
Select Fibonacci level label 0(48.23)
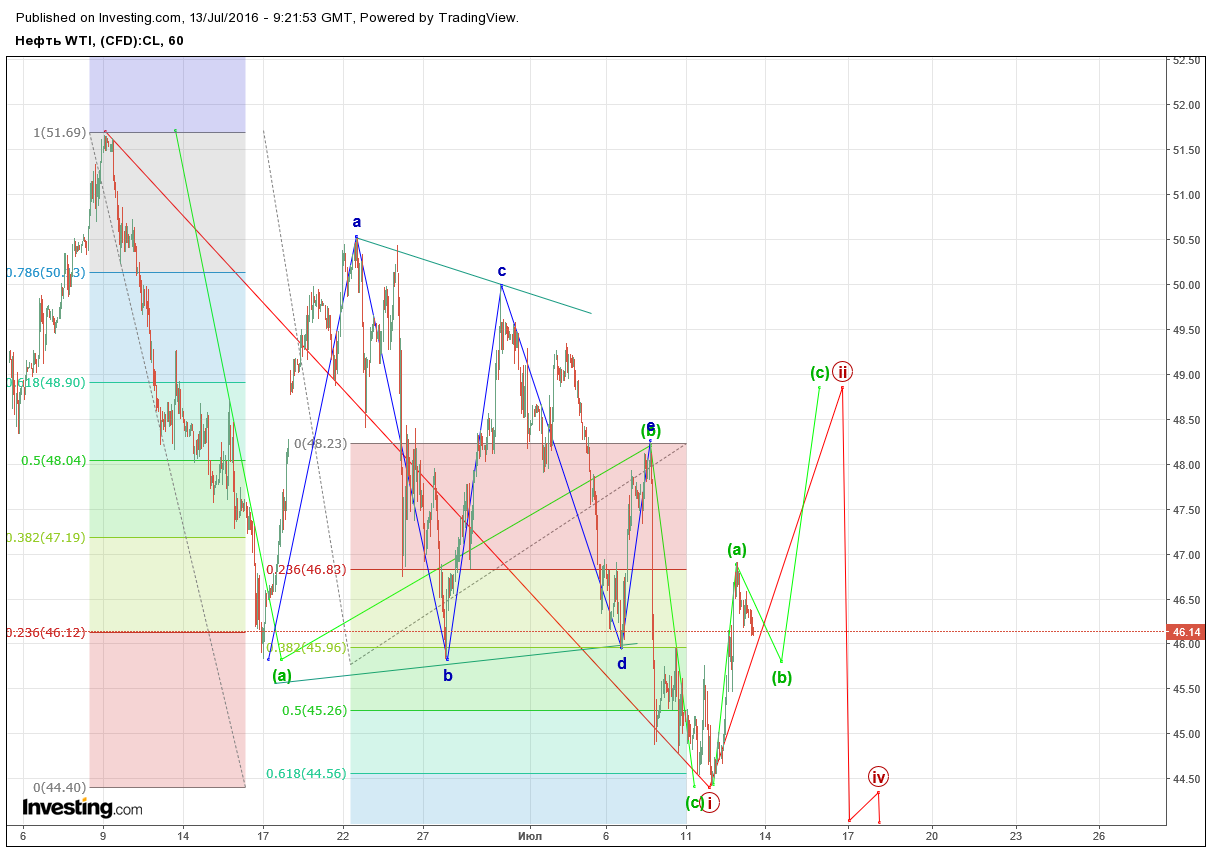pyautogui.click(x=320, y=443)
